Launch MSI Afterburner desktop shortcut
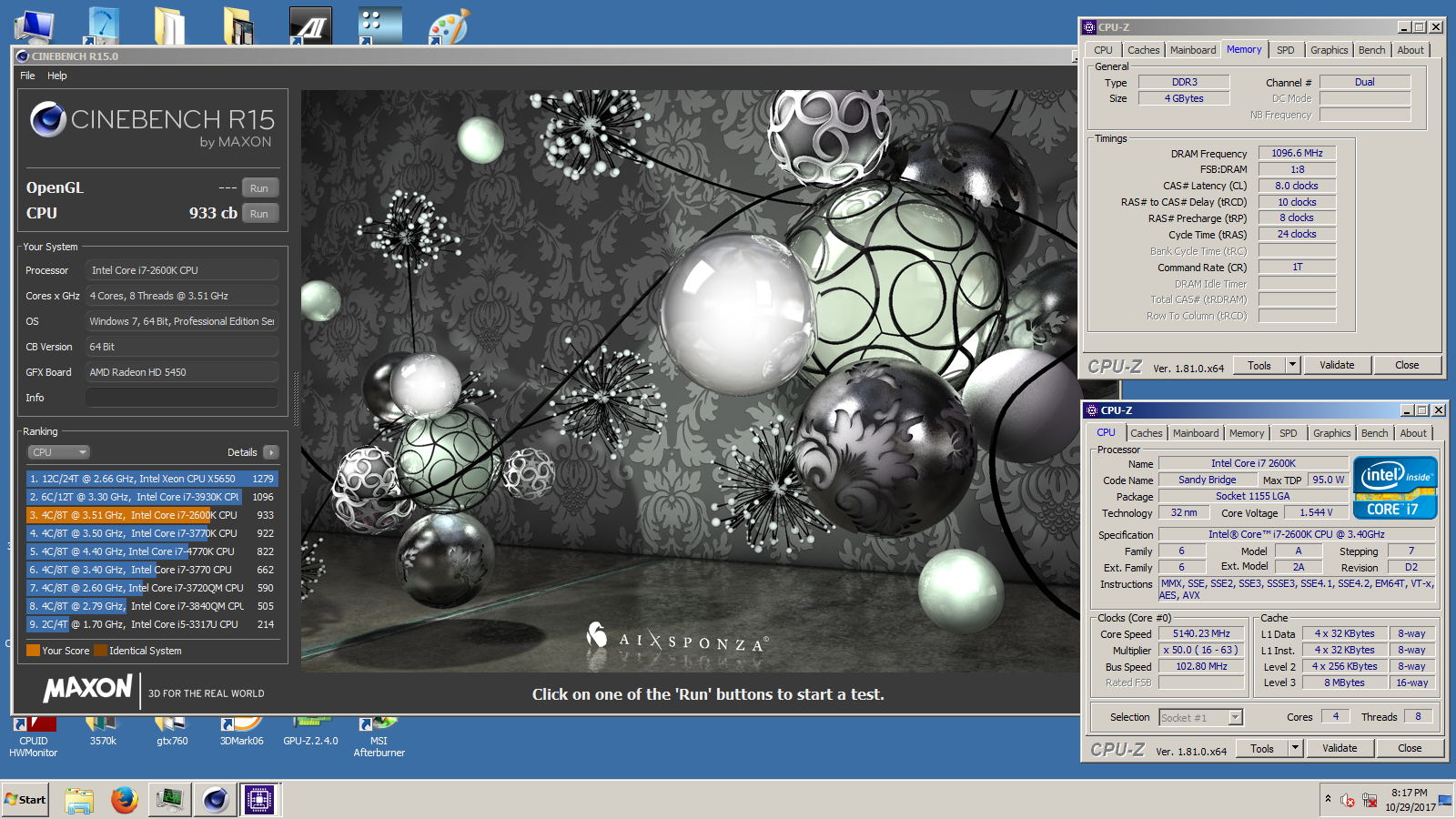This screenshot has width=1456, height=819. [x=379, y=737]
